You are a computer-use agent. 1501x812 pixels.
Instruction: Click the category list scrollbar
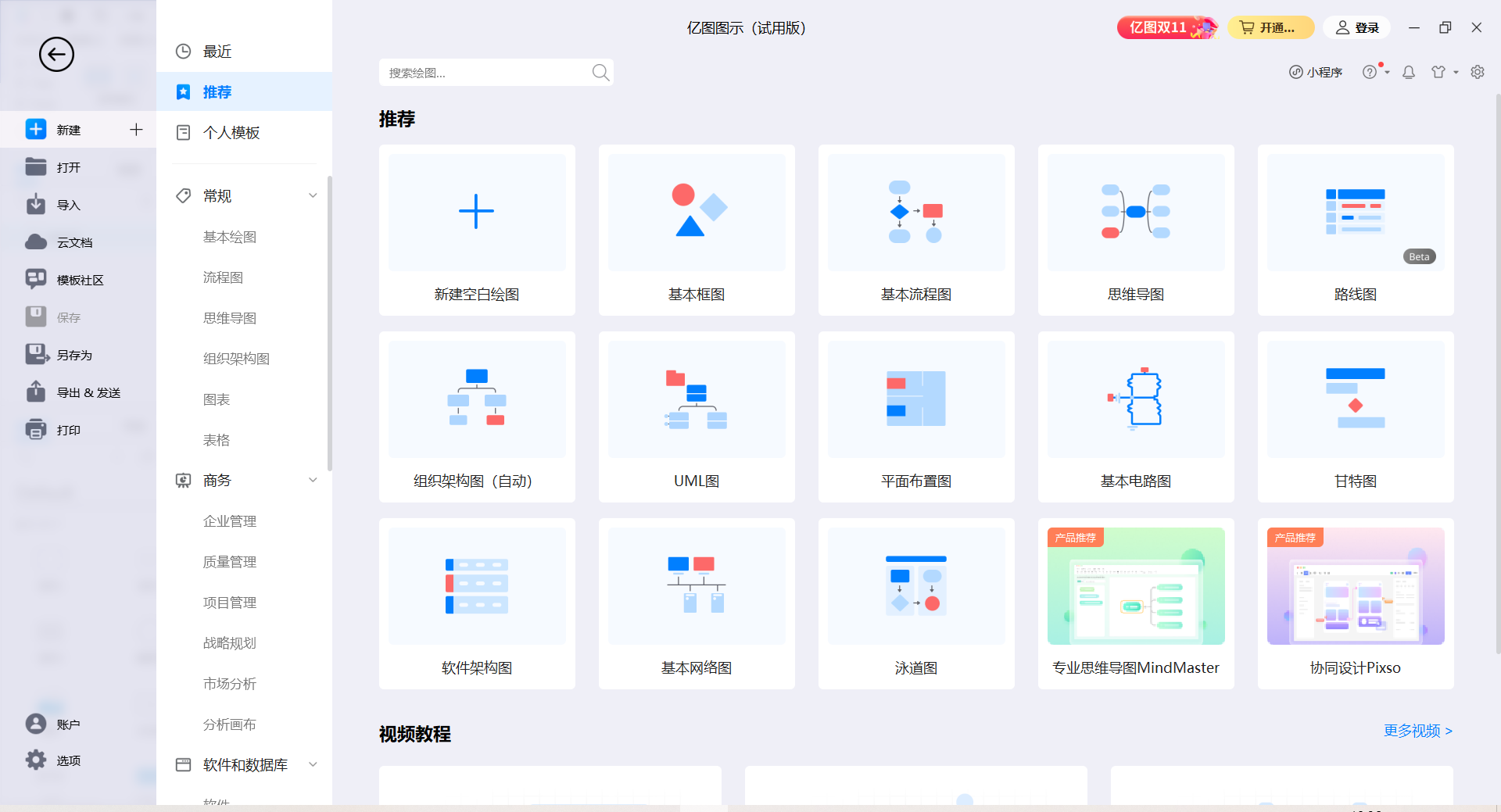coord(329,323)
